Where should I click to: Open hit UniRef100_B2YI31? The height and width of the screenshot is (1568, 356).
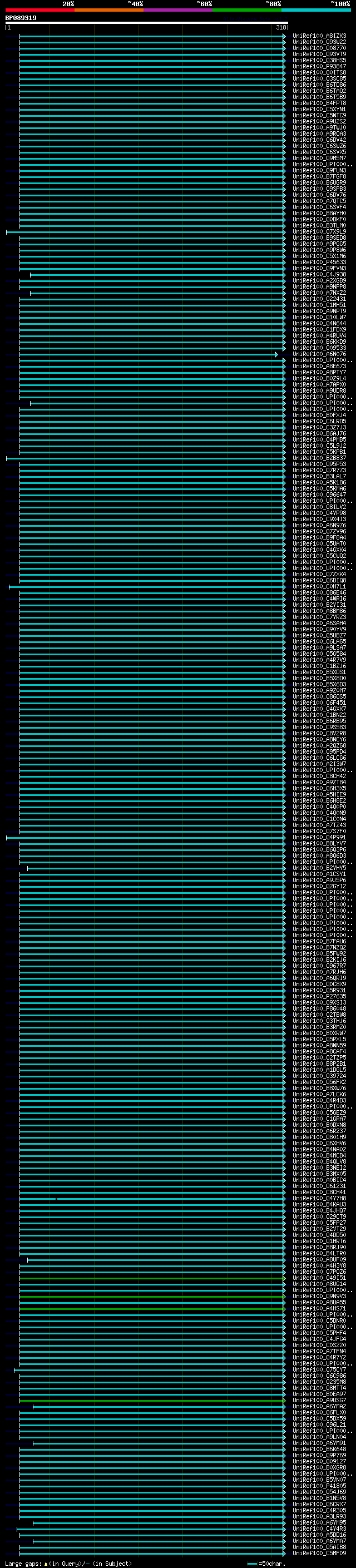tap(319, 605)
